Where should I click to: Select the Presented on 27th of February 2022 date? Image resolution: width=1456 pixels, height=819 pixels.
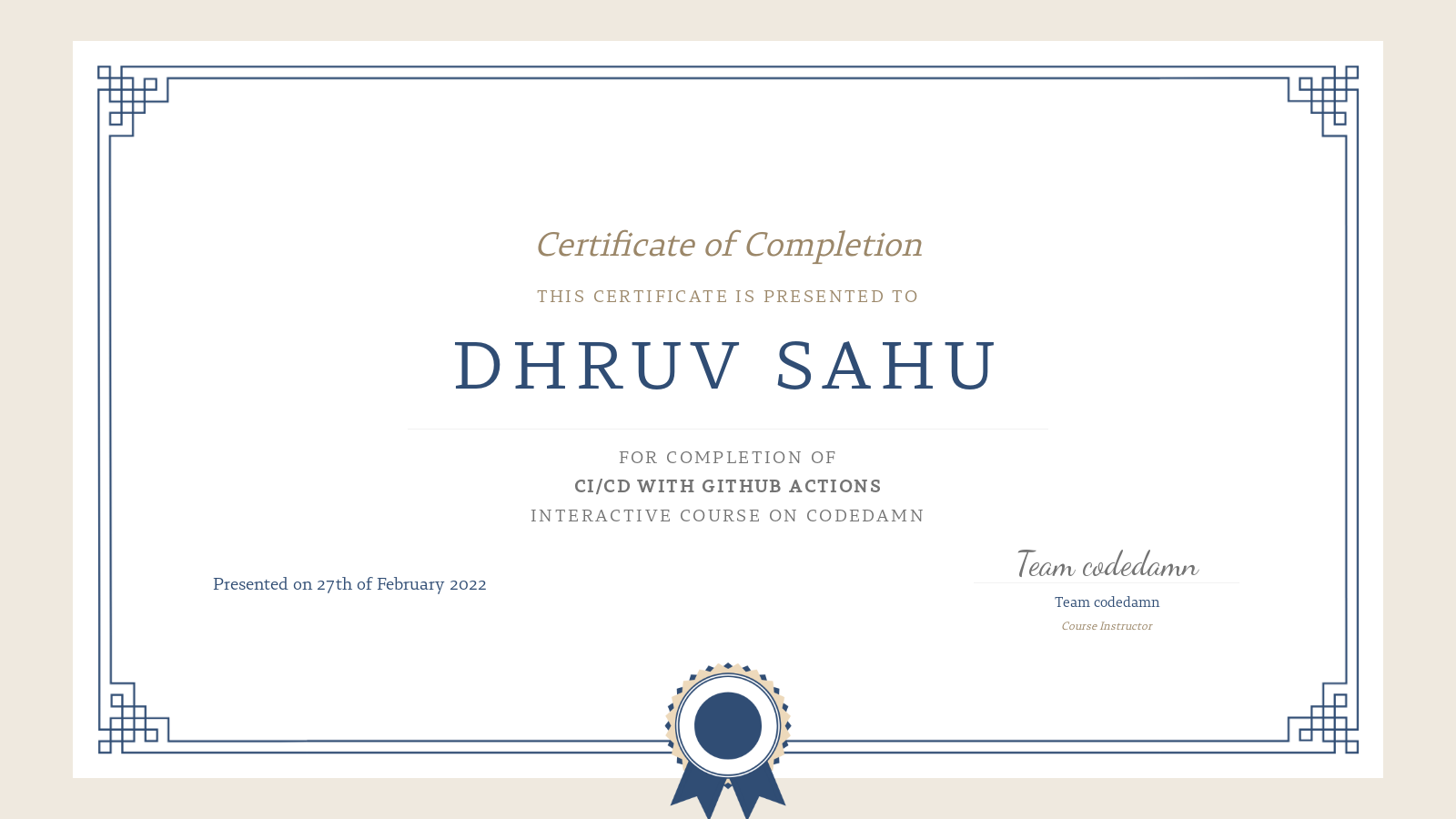(x=349, y=584)
